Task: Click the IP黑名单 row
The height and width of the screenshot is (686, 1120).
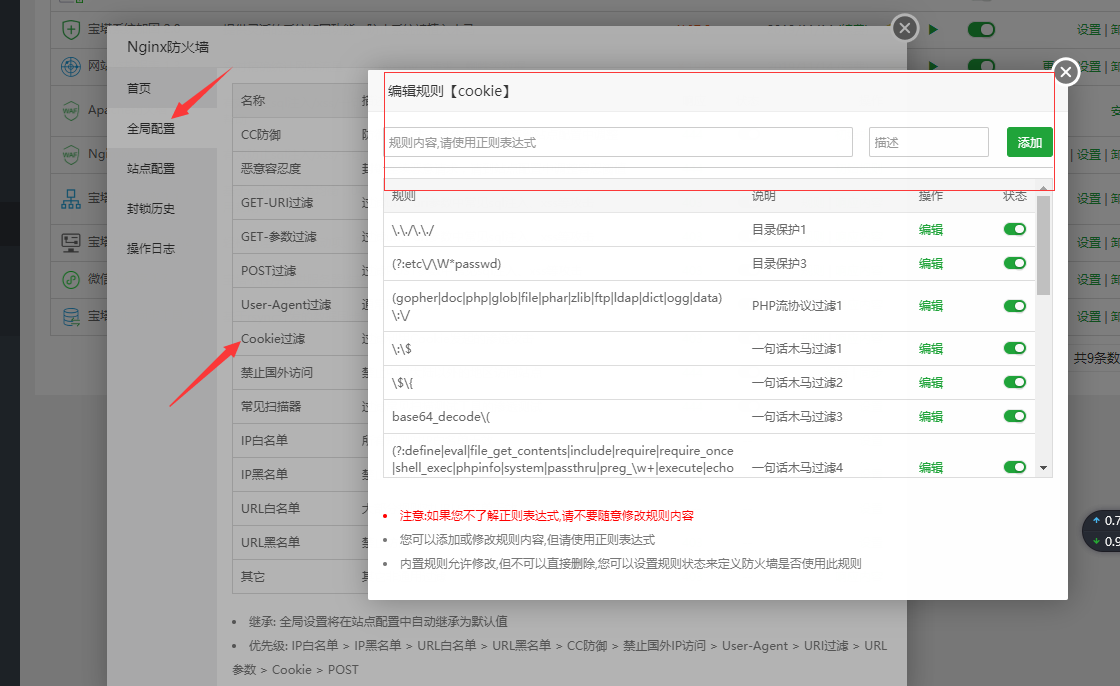Action: pos(300,474)
